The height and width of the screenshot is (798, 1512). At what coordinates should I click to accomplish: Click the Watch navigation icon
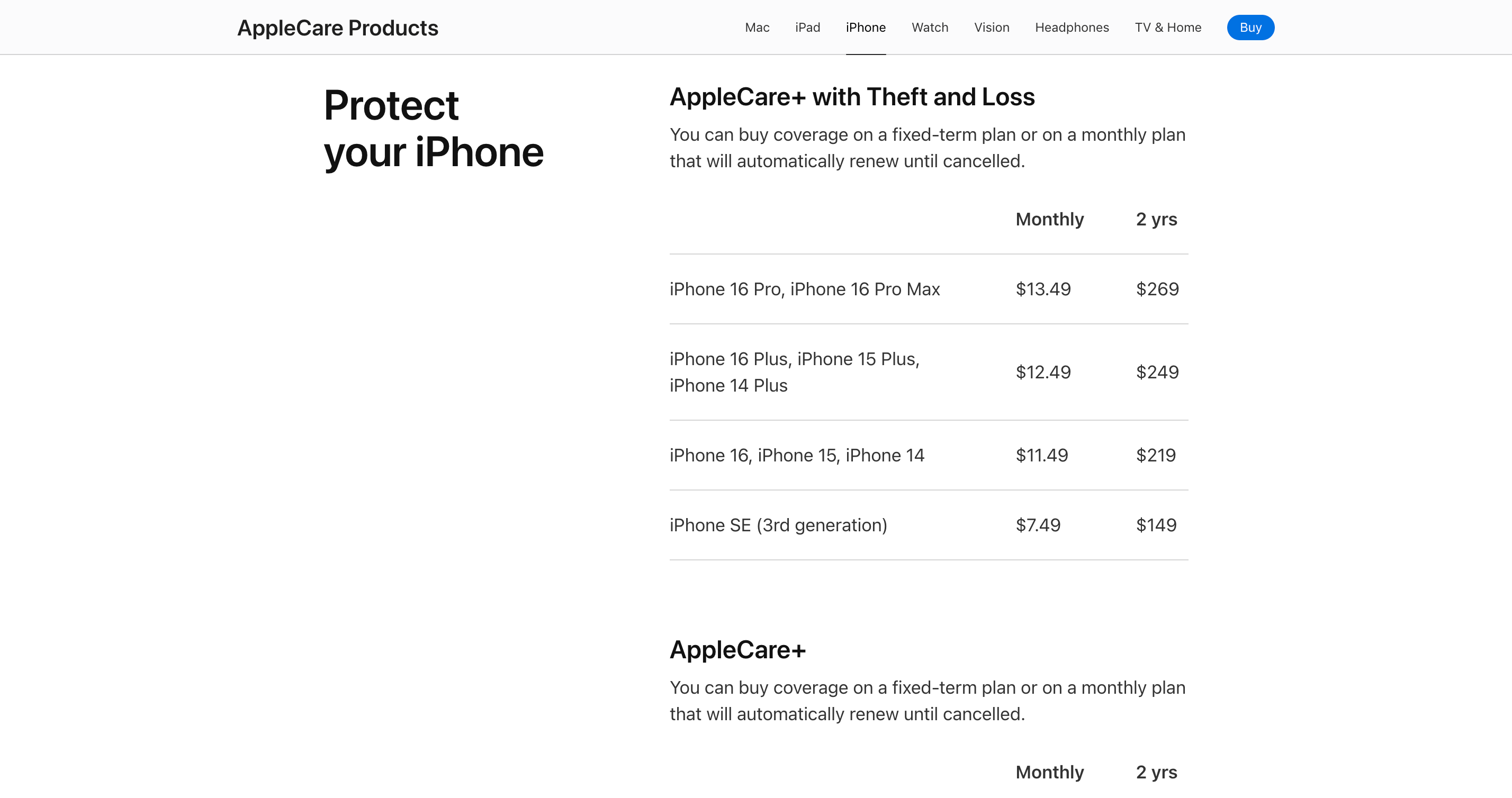929,27
